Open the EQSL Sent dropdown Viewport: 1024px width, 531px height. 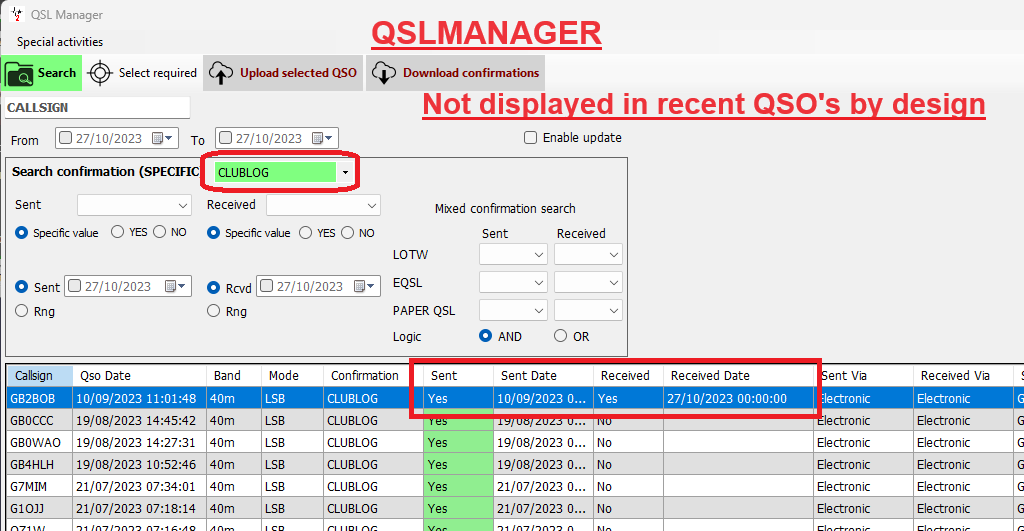(x=513, y=282)
